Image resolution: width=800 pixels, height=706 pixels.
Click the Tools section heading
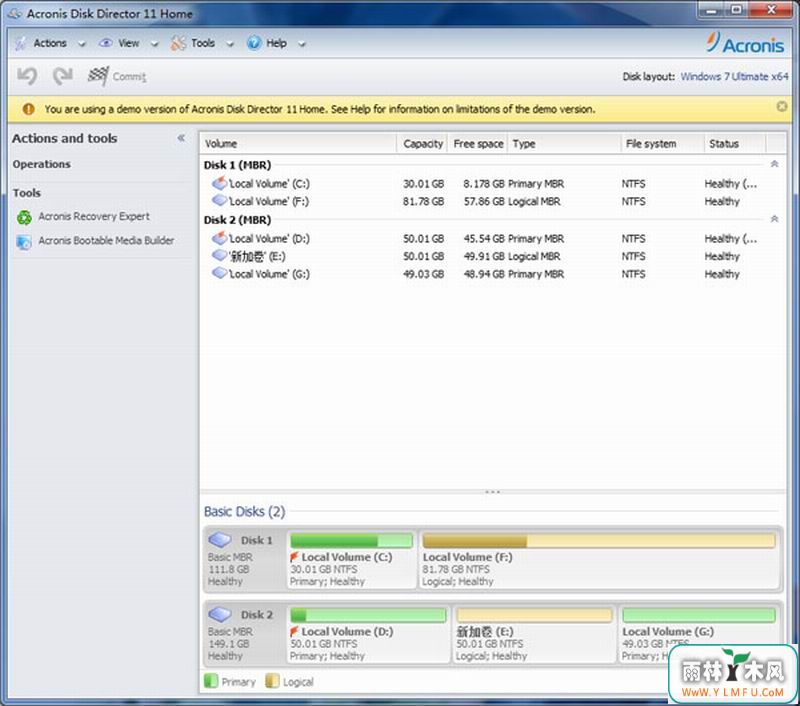tap(27, 193)
